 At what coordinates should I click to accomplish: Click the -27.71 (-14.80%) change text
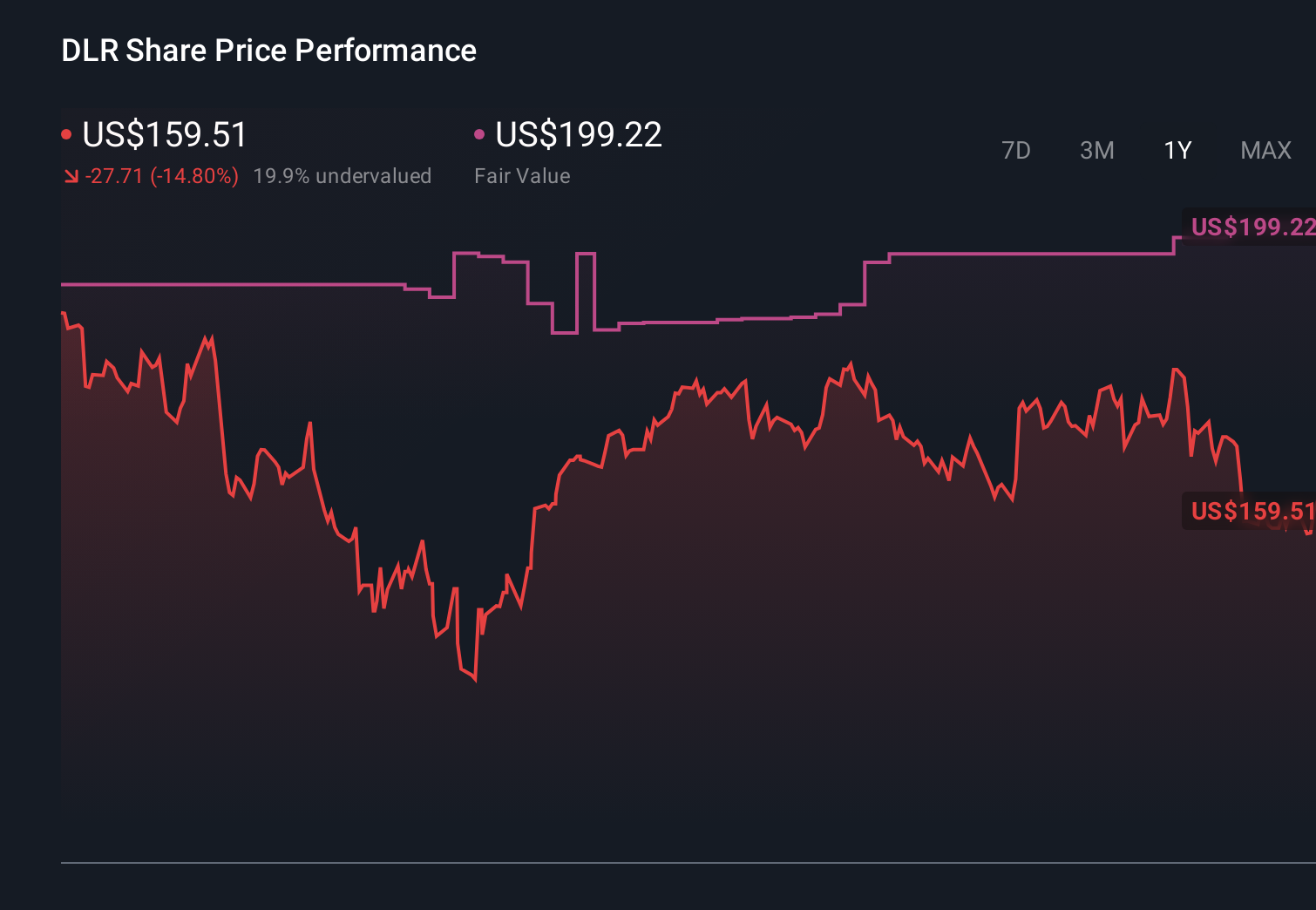[162, 175]
